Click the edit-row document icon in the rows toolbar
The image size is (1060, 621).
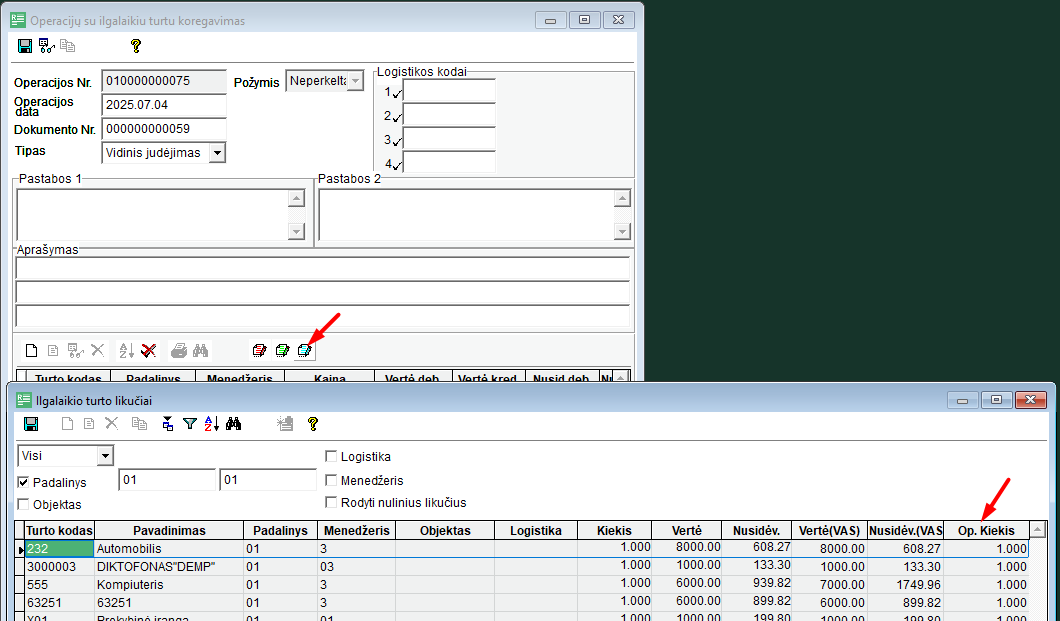click(53, 350)
